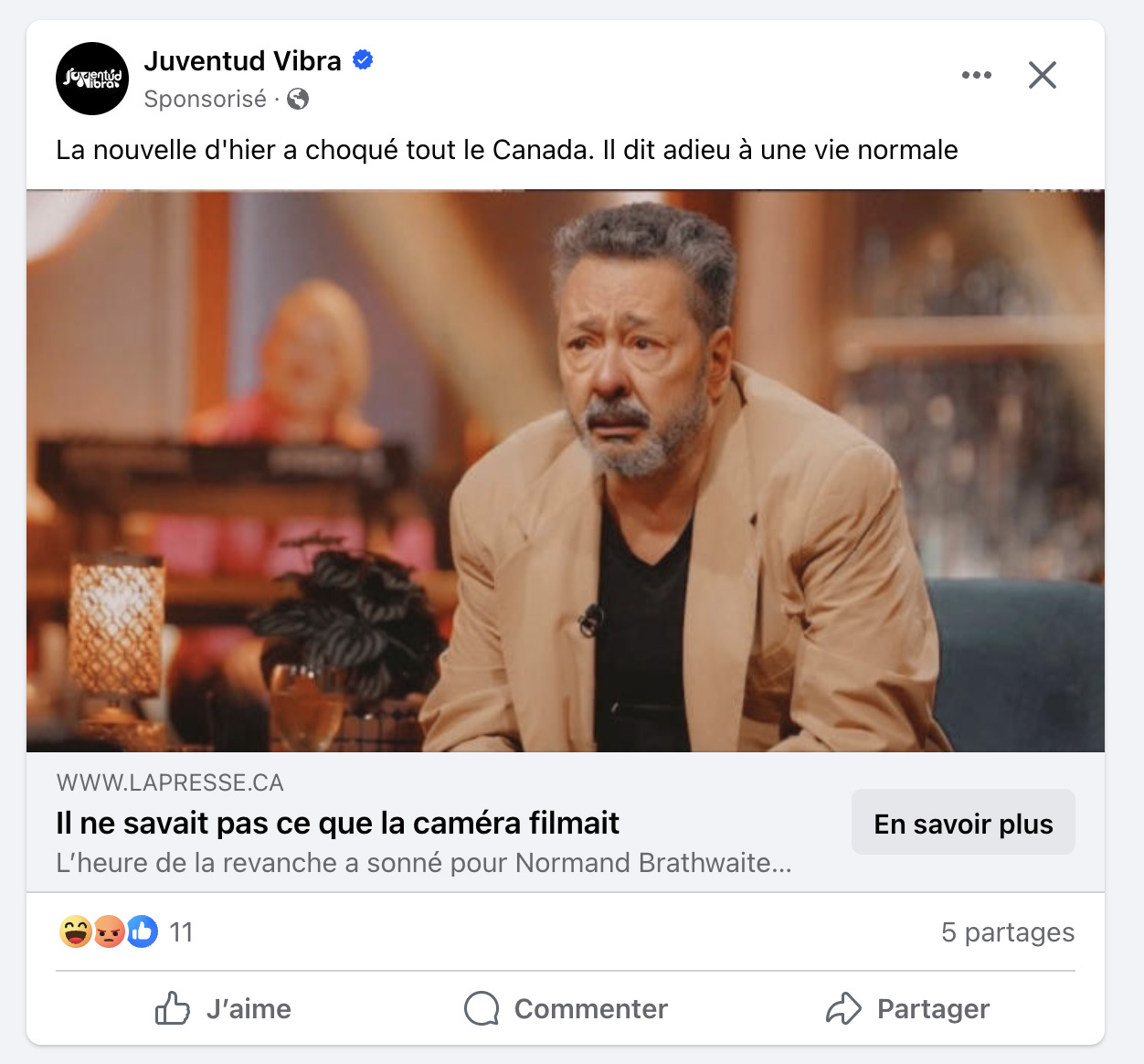The image size is (1144, 1064).
Task: View the 11 reactions count
Action: (181, 932)
